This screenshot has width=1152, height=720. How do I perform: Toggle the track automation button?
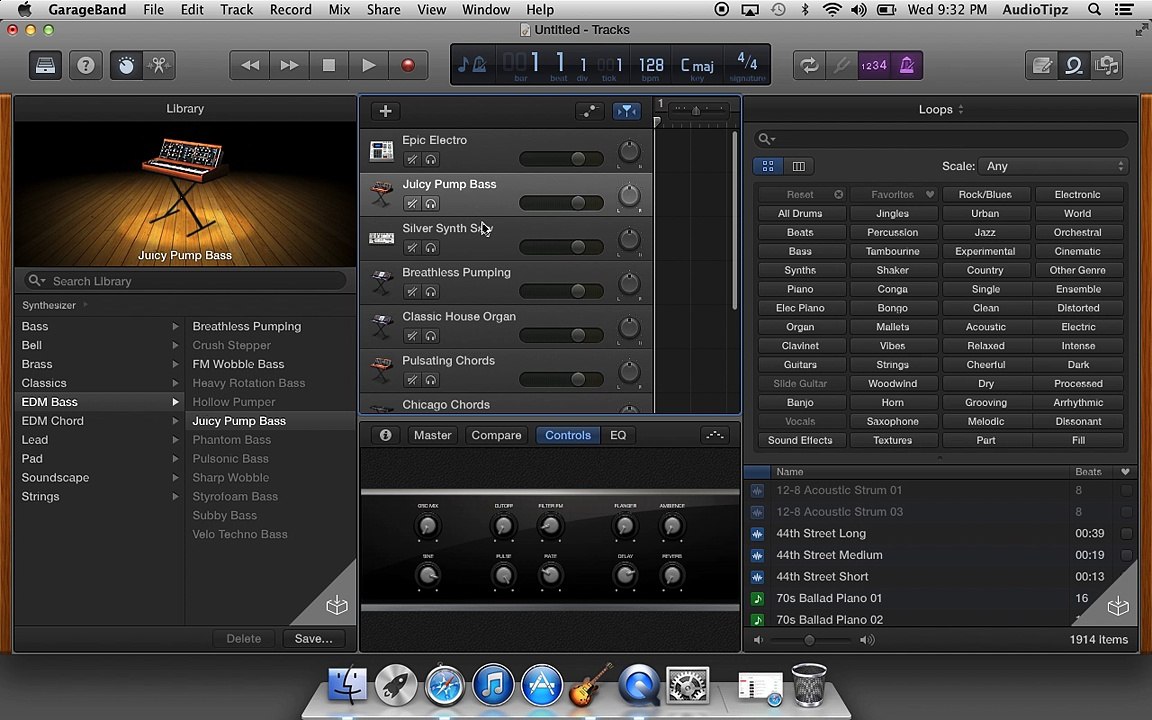pyautogui.click(x=589, y=111)
